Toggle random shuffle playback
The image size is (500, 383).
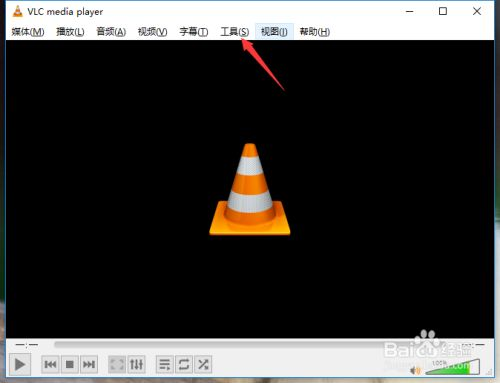203,364
